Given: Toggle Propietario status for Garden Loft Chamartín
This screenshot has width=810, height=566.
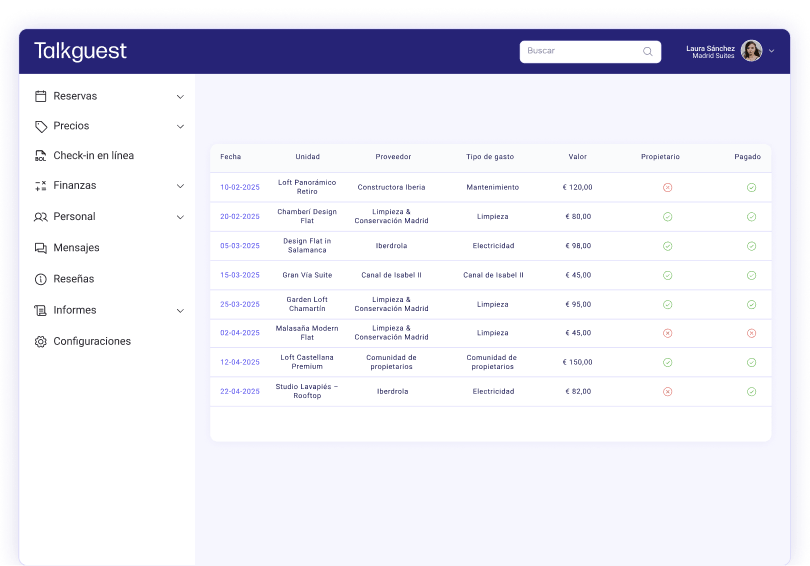Looking at the screenshot, I should pos(667,305).
